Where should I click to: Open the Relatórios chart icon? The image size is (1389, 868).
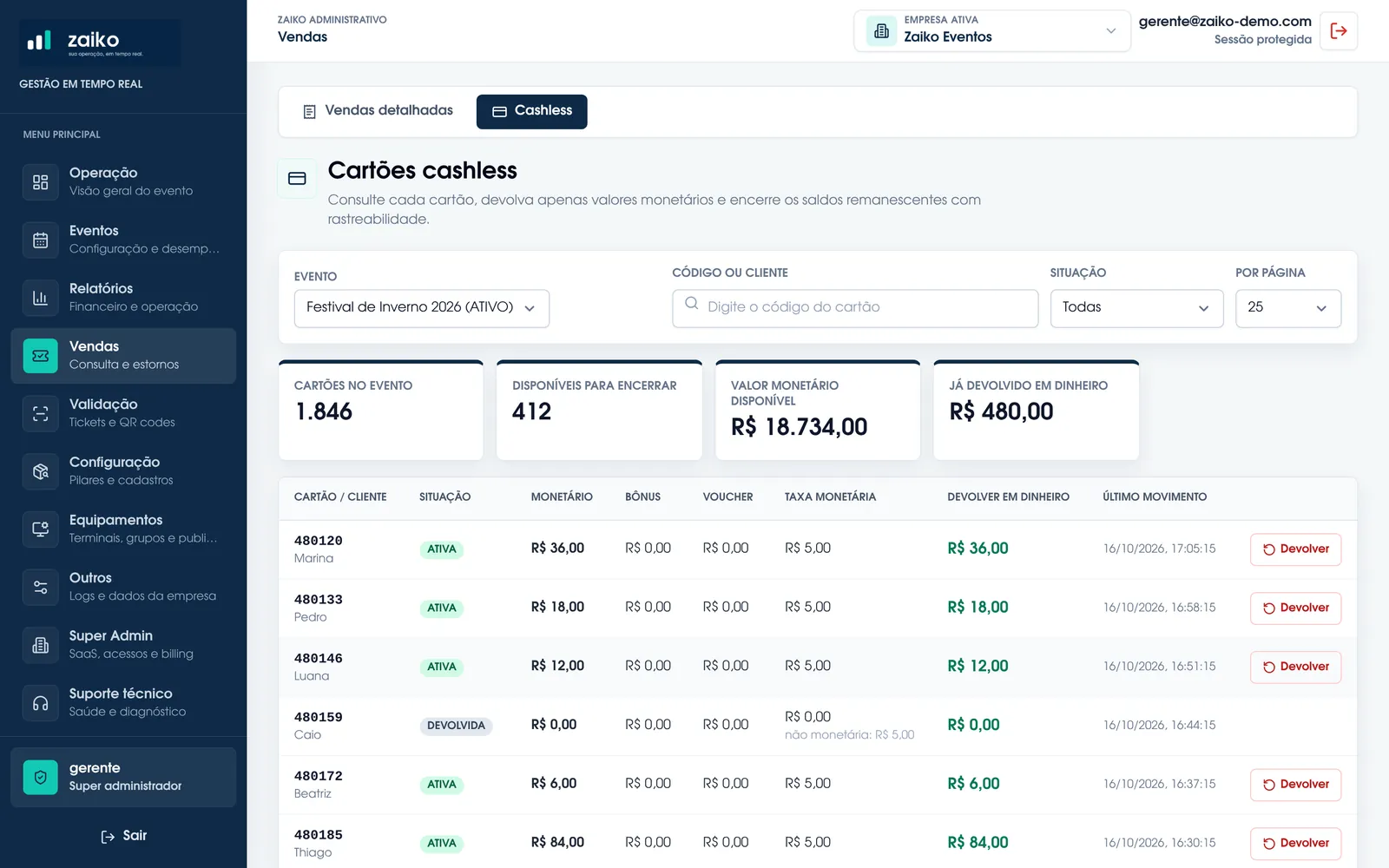coord(40,298)
